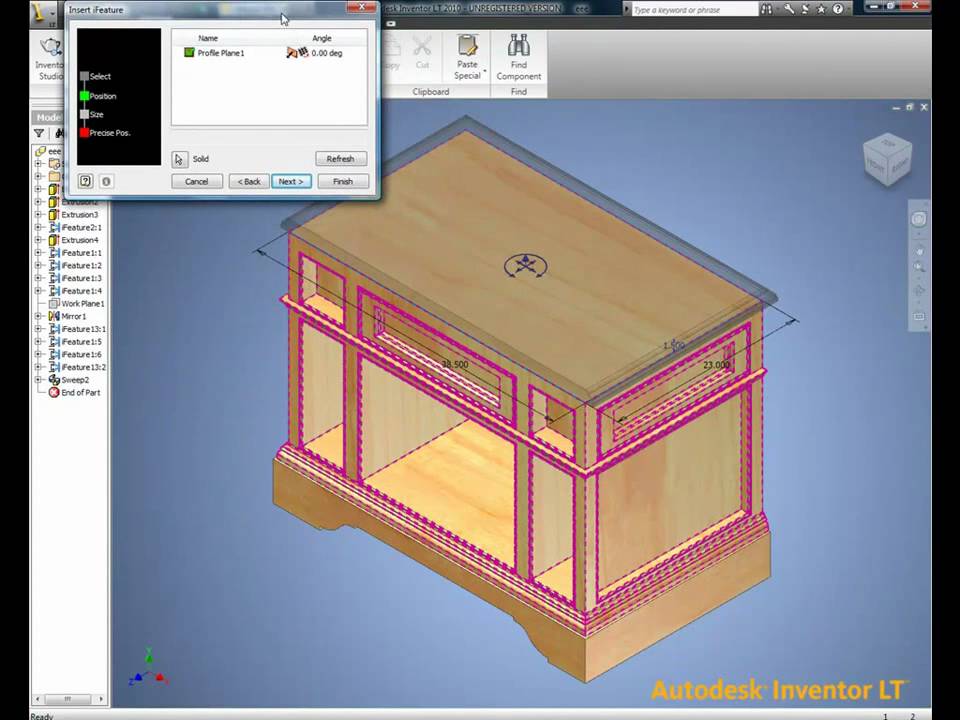The height and width of the screenshot is (720, 960).
Task: Click the favorites star icon in title bar
Action: pyautogui.click(x=821, y=9)
